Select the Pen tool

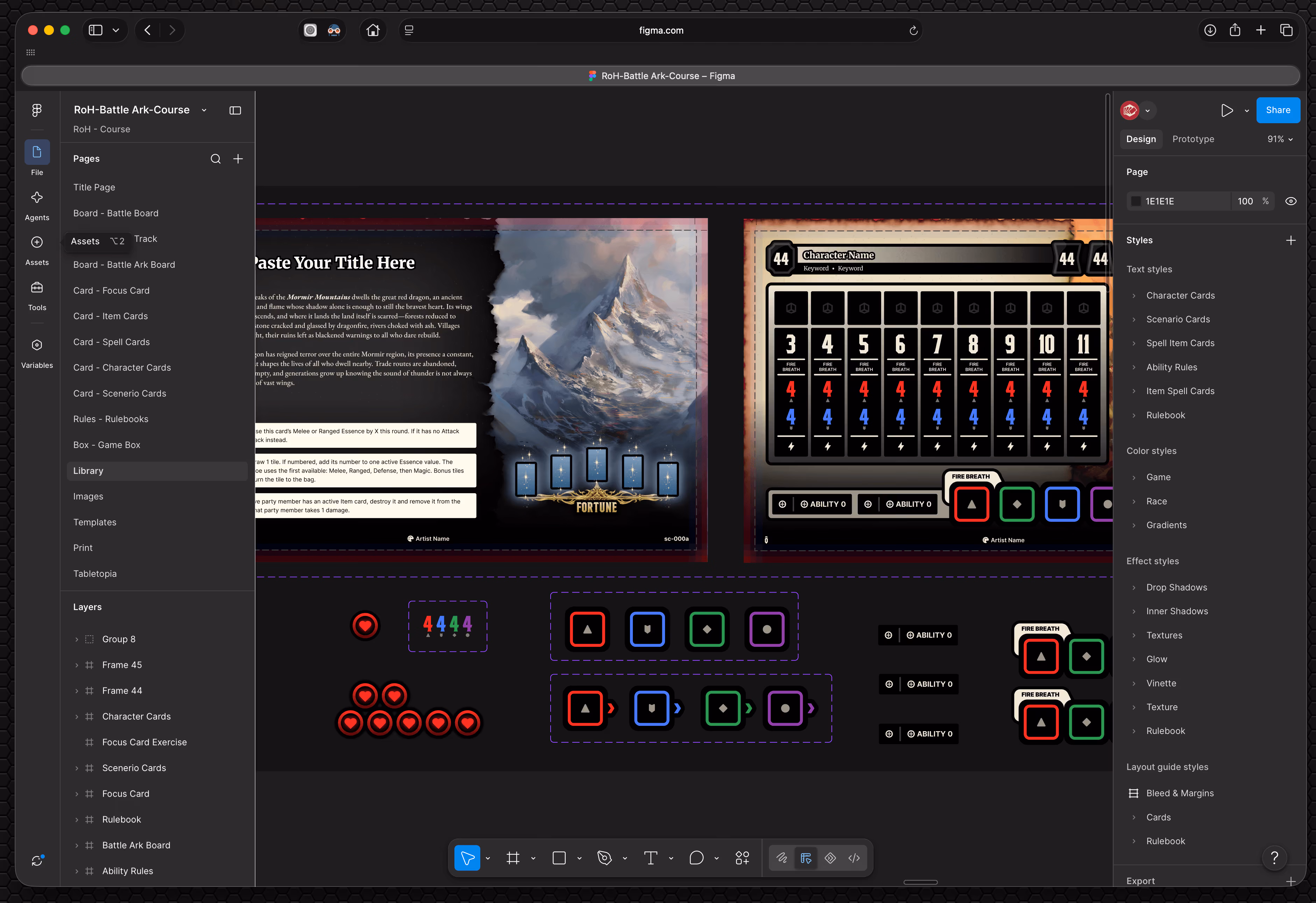605,858
